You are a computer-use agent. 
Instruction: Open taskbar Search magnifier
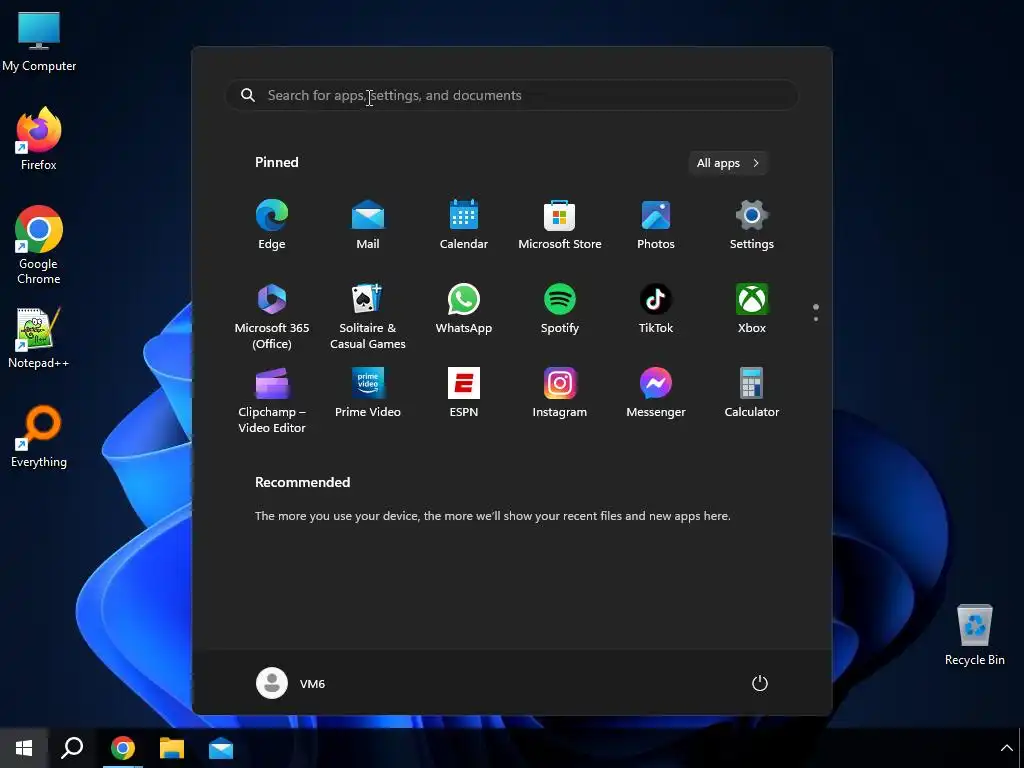tap(72, 748)
